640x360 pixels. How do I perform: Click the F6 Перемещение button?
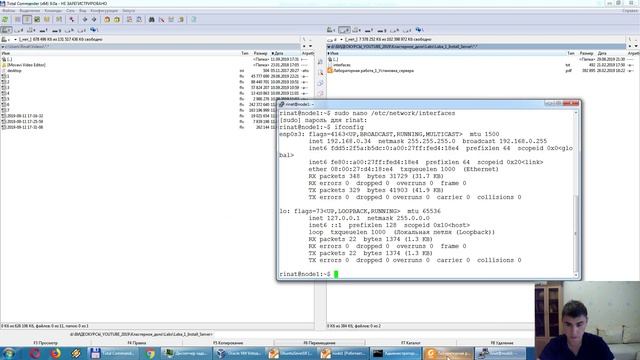tap(319, 343)
